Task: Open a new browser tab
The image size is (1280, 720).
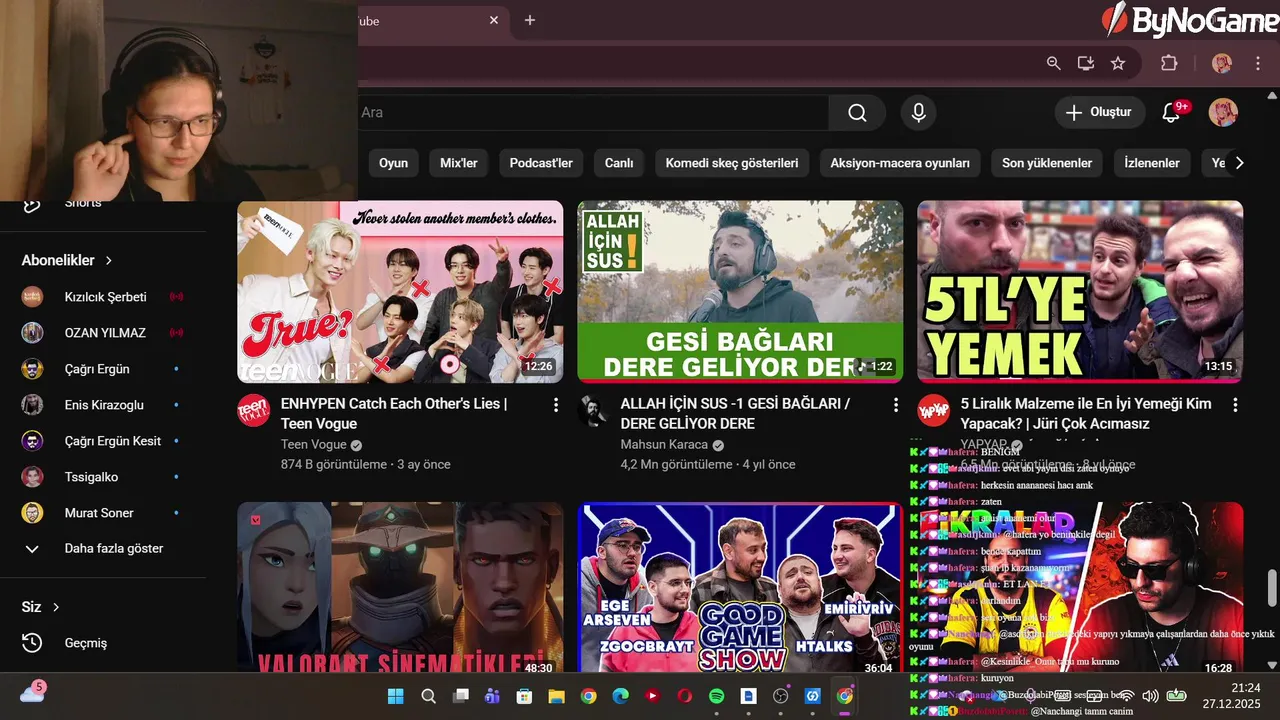Action: (530, 20)
